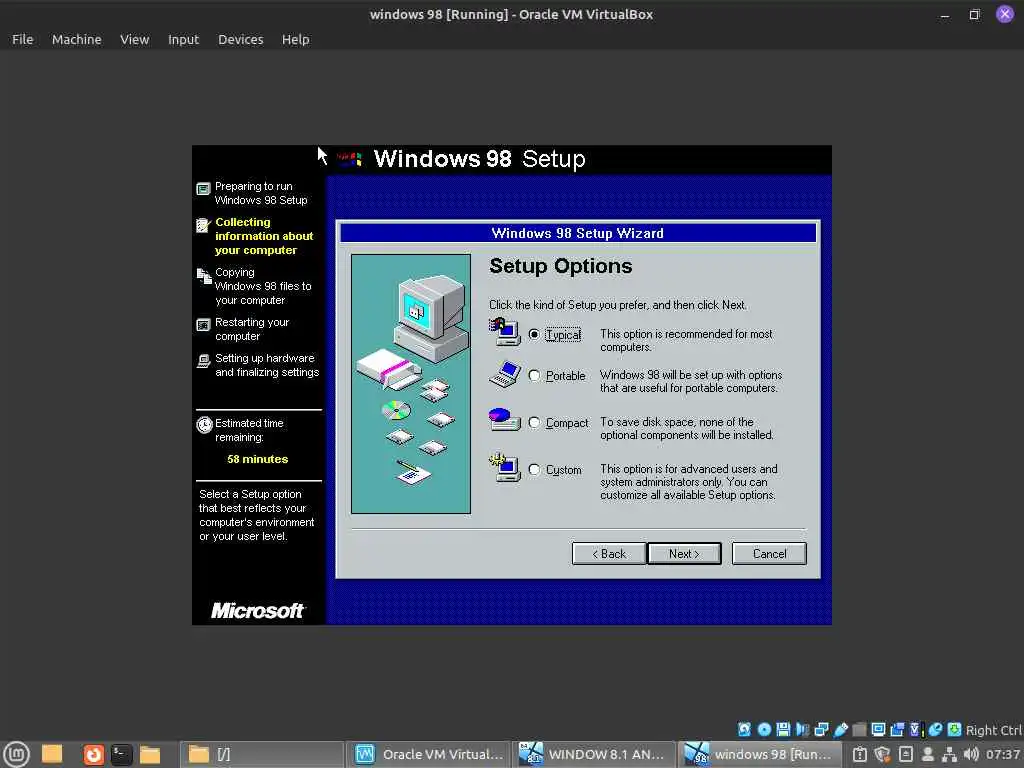Click the 'Copying Windows 98 files' step
Image resolution: width=1024 pixels, height=768 pixels.
[x=263, y=286]
